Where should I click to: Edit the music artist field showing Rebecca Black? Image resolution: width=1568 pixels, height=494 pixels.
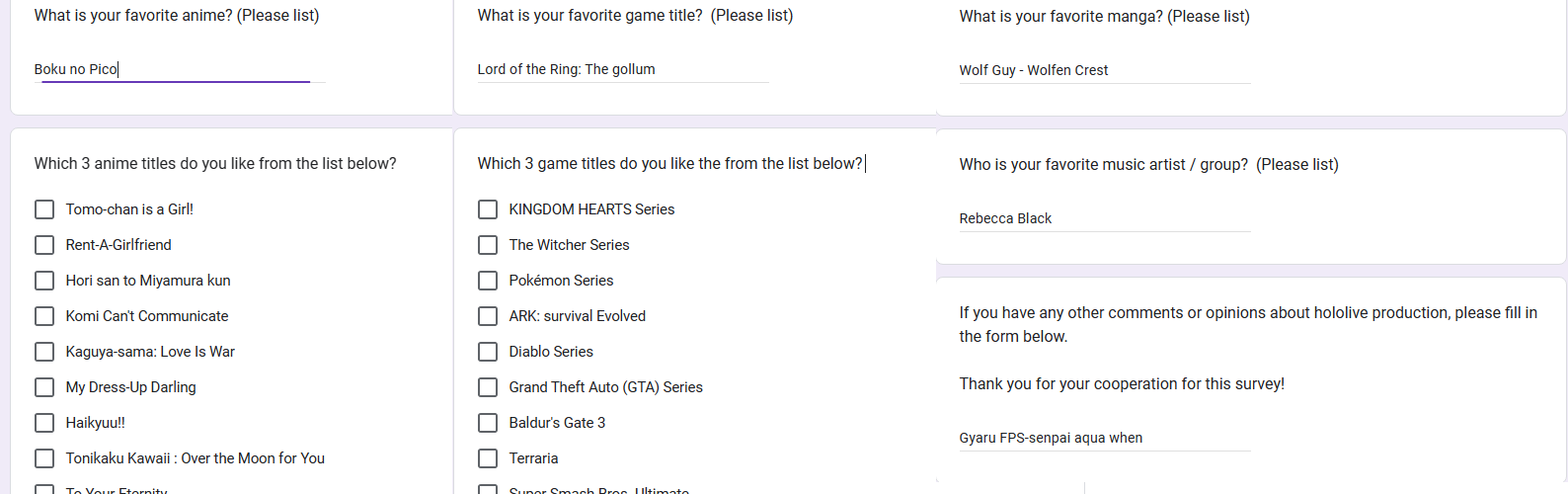[1105, 218]
